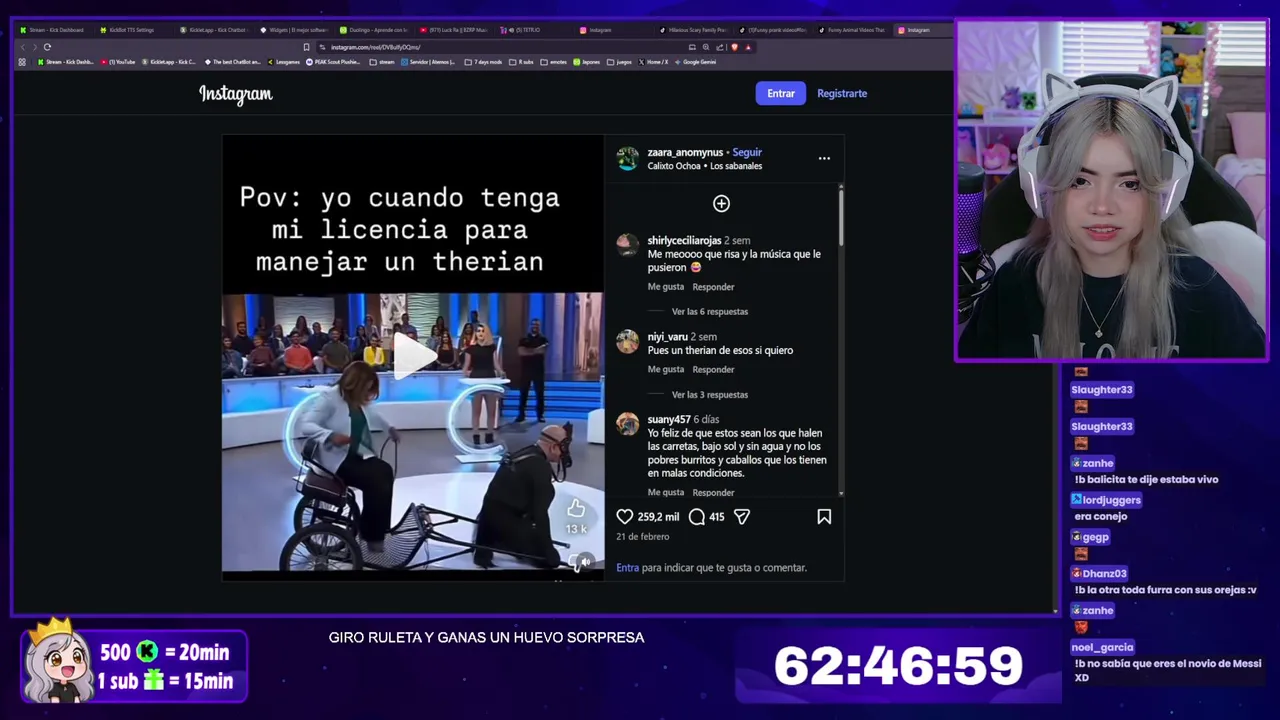Click the browser forward arrow

coord(34,47)
